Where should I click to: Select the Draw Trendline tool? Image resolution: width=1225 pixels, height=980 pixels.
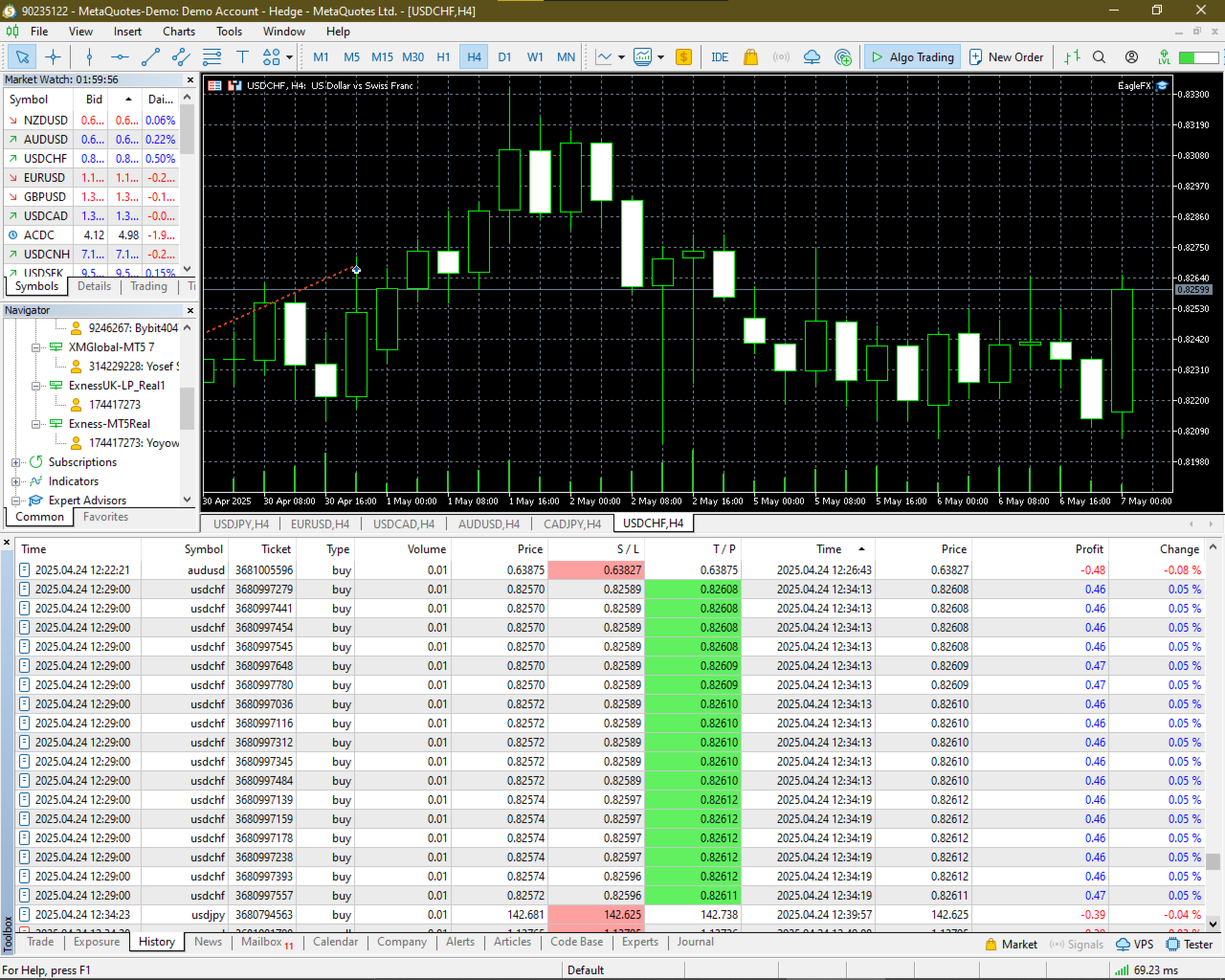click(149, 56)
